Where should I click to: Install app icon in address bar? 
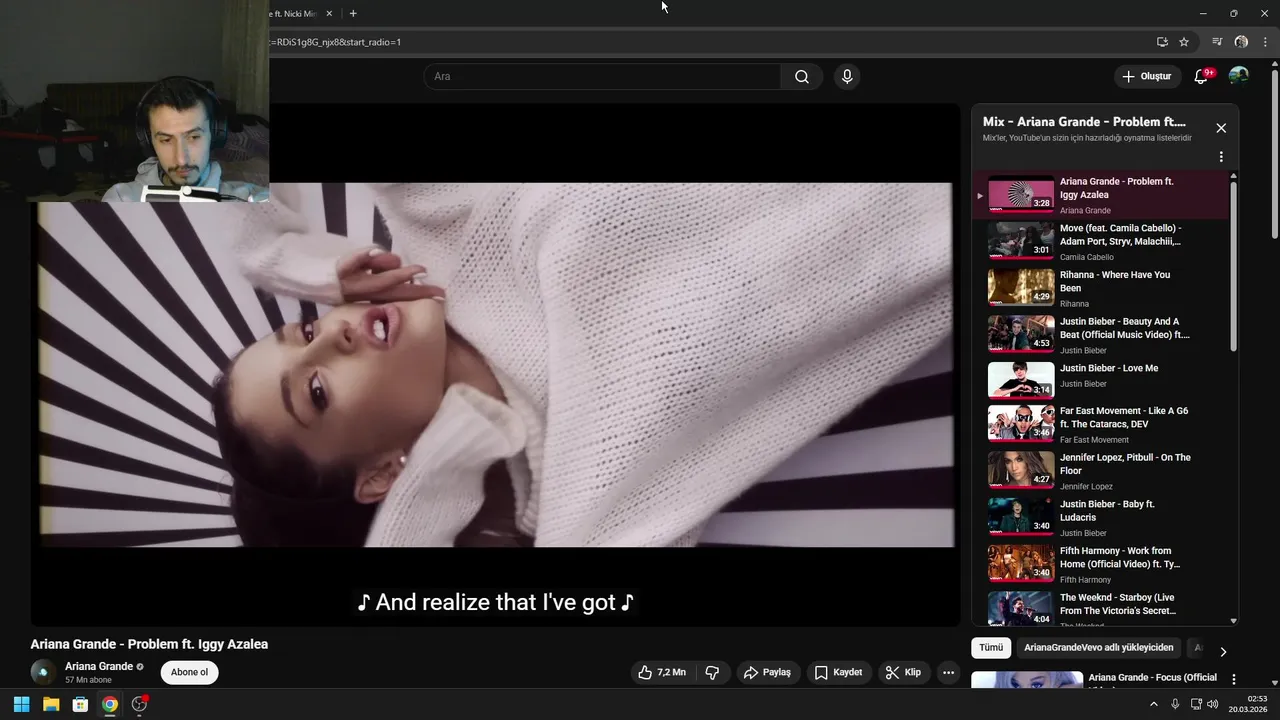tap(1162, 42)
